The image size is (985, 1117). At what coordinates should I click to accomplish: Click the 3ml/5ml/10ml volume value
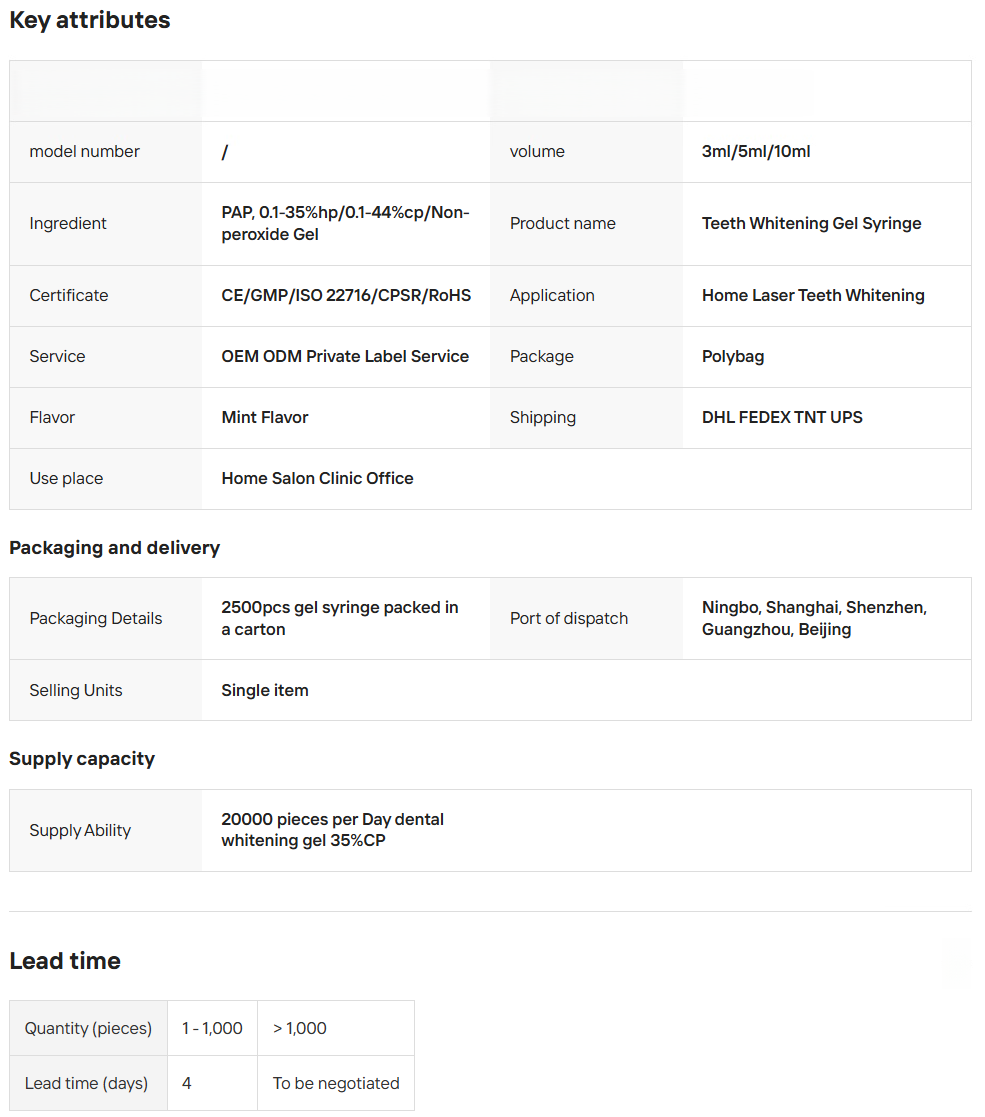(756, 152)
